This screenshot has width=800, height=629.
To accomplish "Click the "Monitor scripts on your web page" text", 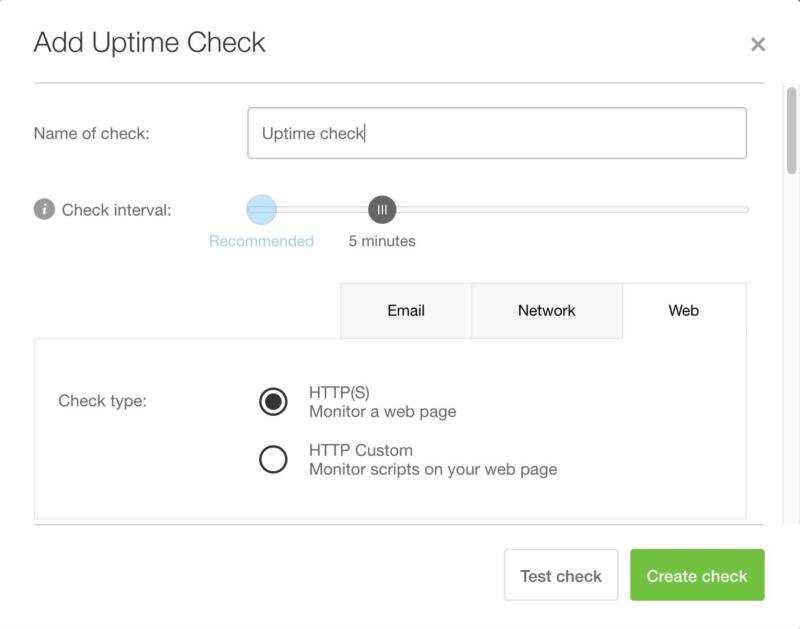I will click(432, 469).
